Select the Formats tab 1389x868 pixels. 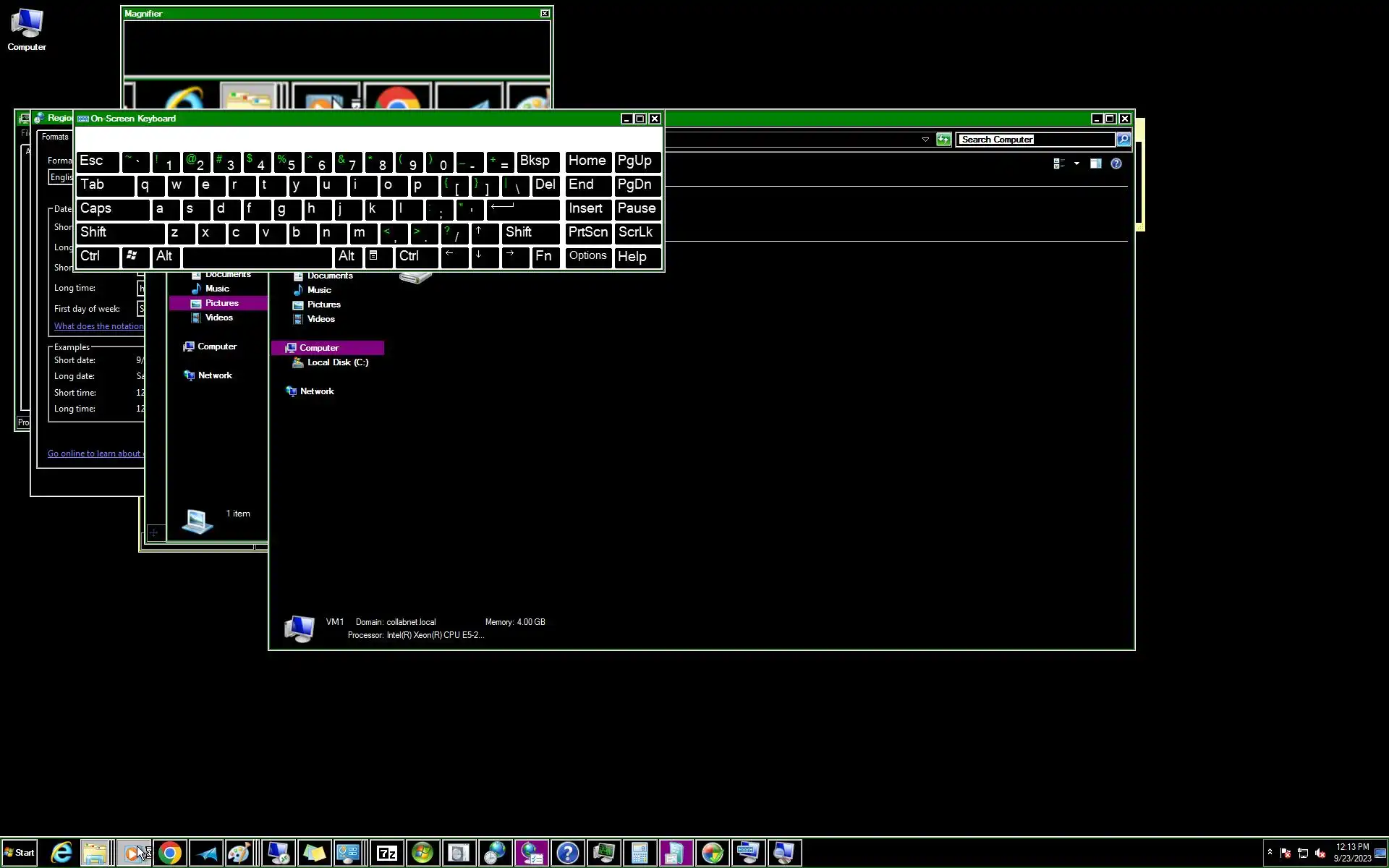[55, 137]
